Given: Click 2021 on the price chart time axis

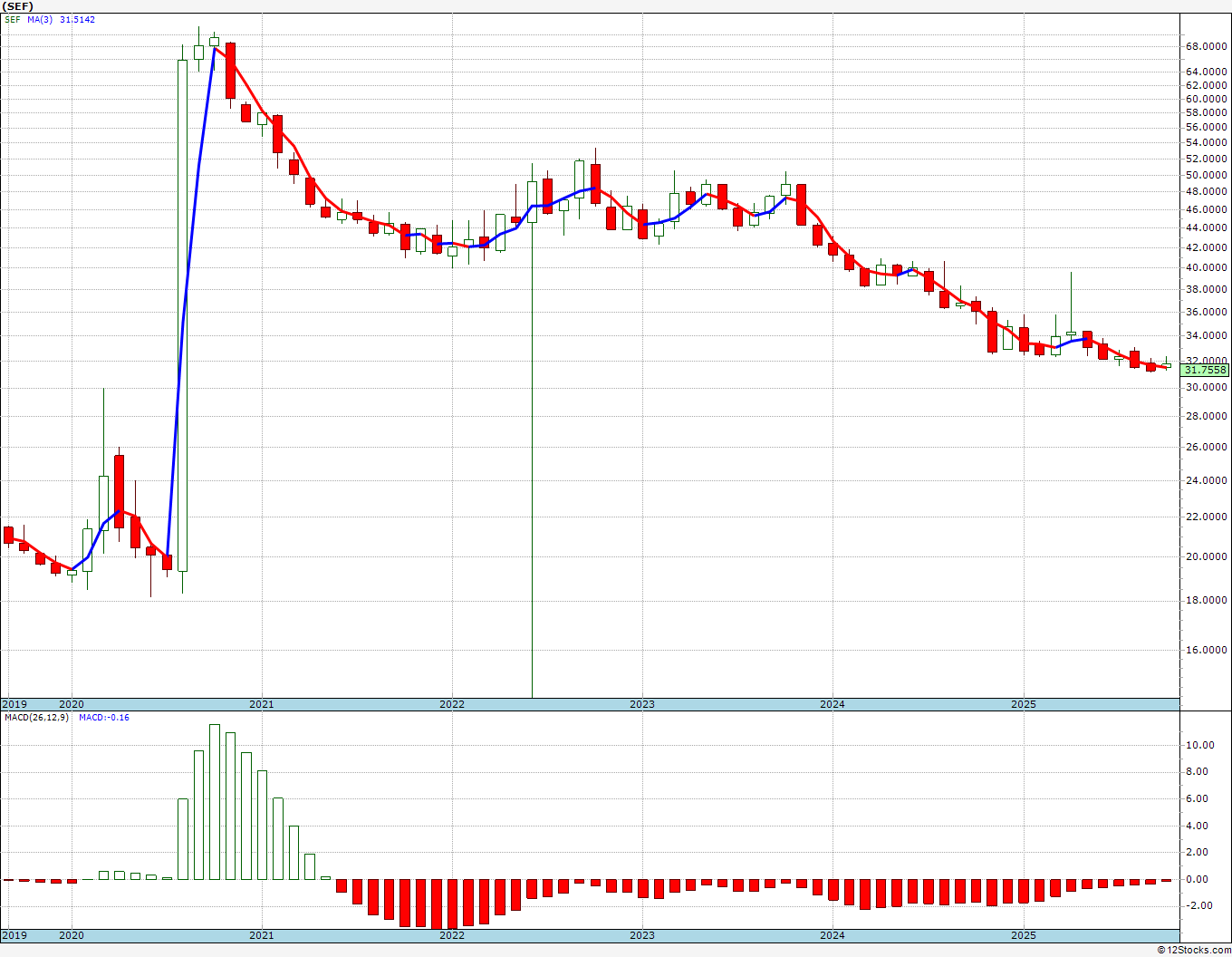Looking at the screenshot, I should pyautogui.click(x=262, y=704).
